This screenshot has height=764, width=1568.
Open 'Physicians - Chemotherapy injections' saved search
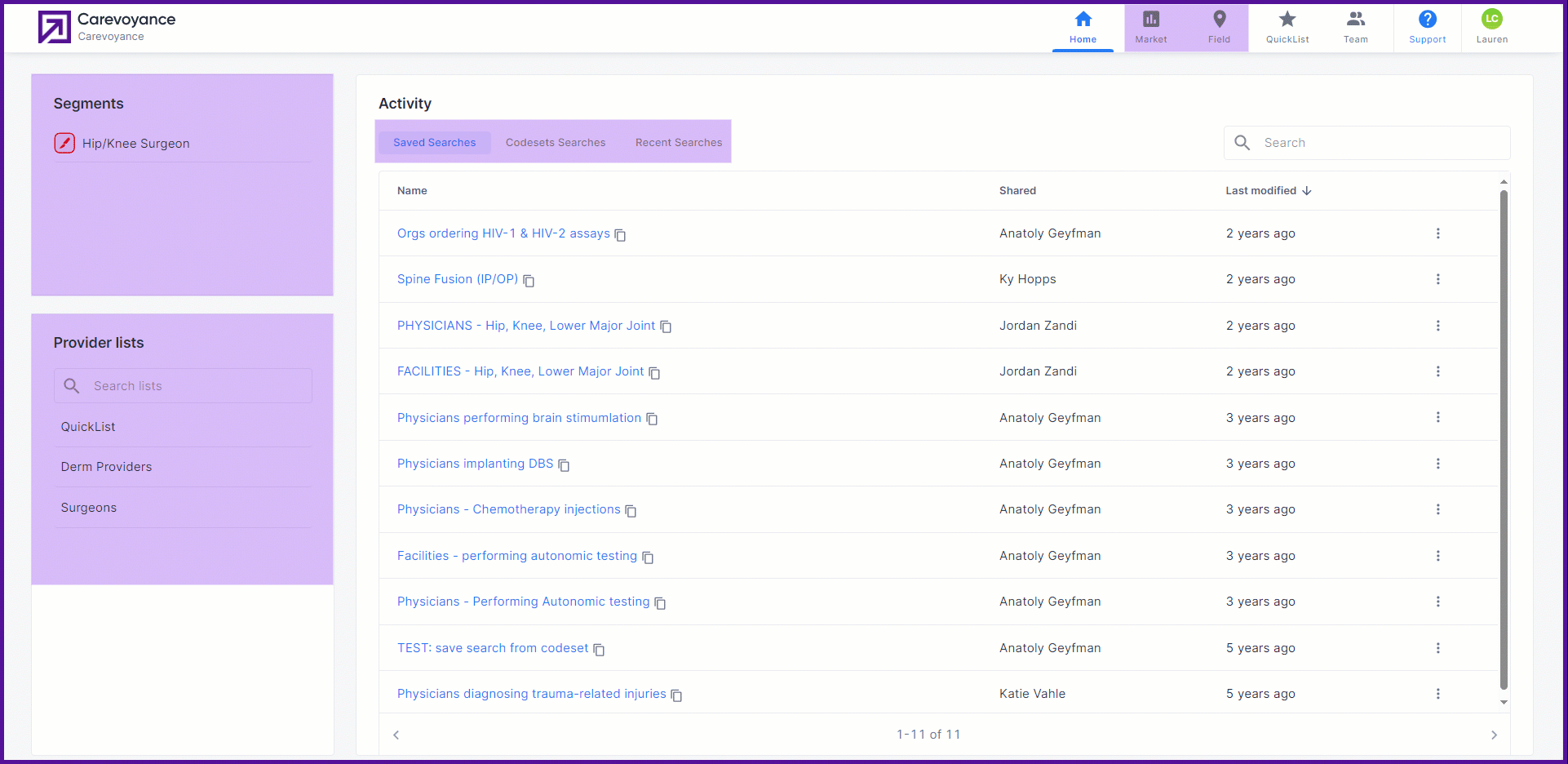[x=509, y=509]
